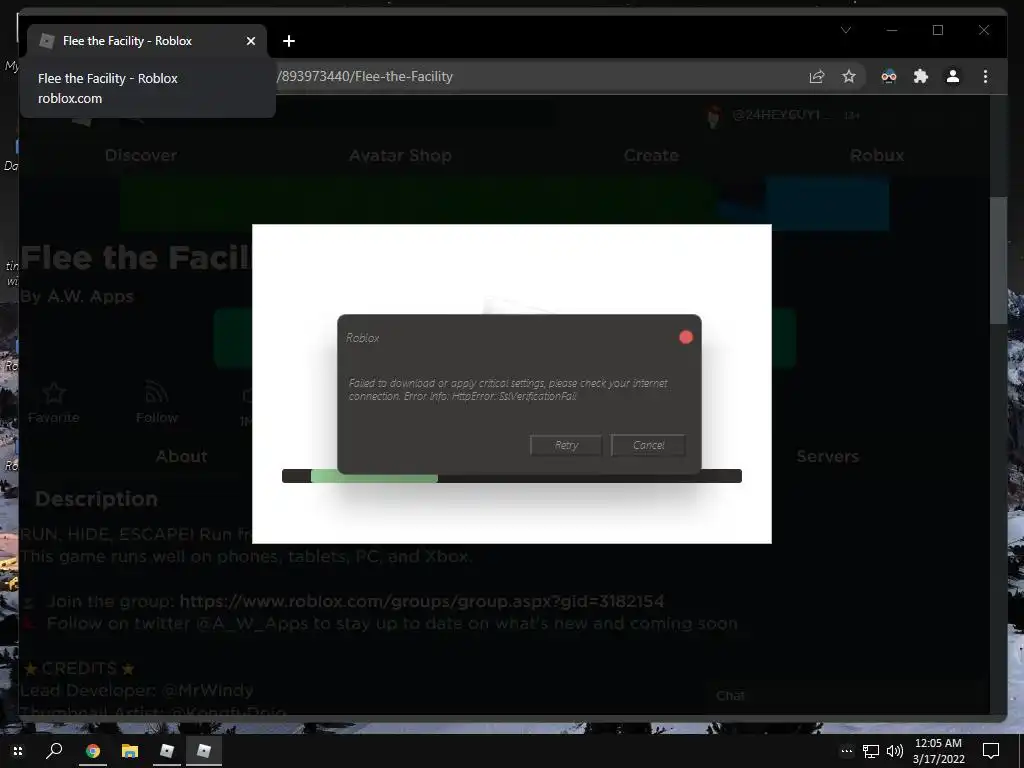Open the Chrome three-dot menu
1024x768 pixels.
pos(985,76)
